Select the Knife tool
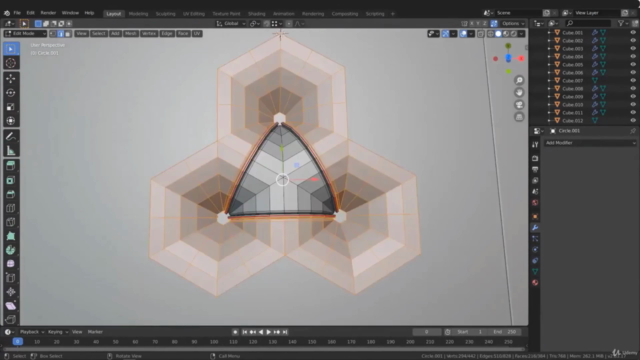The height and width of the screenshot is (360, 640). (11, 222)
